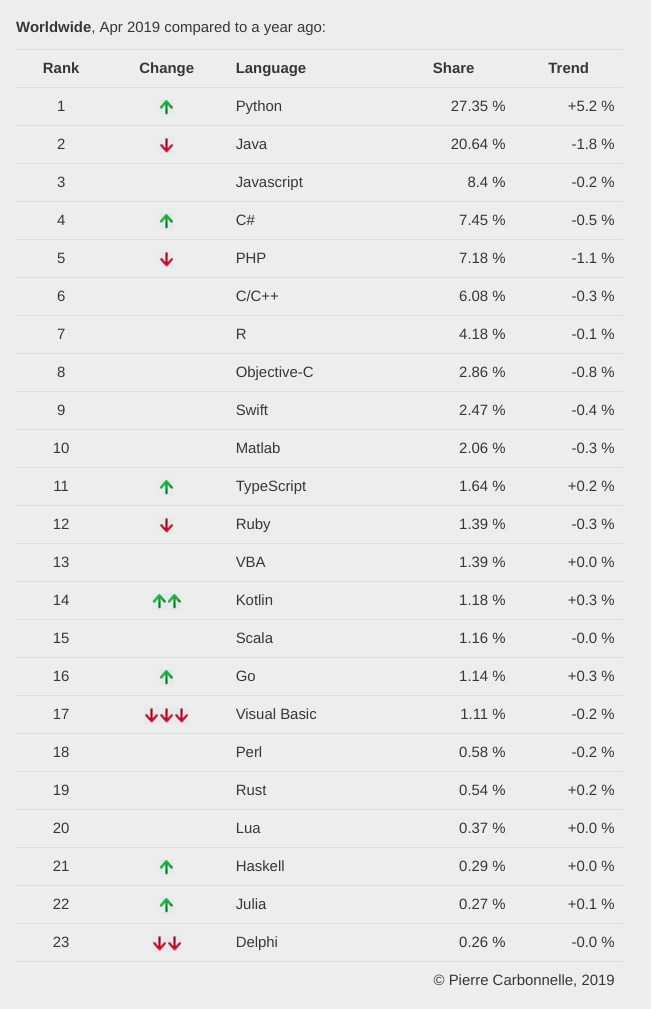651x1009 pixels.
Task: Click the Change column header
Action: (166, 68)
